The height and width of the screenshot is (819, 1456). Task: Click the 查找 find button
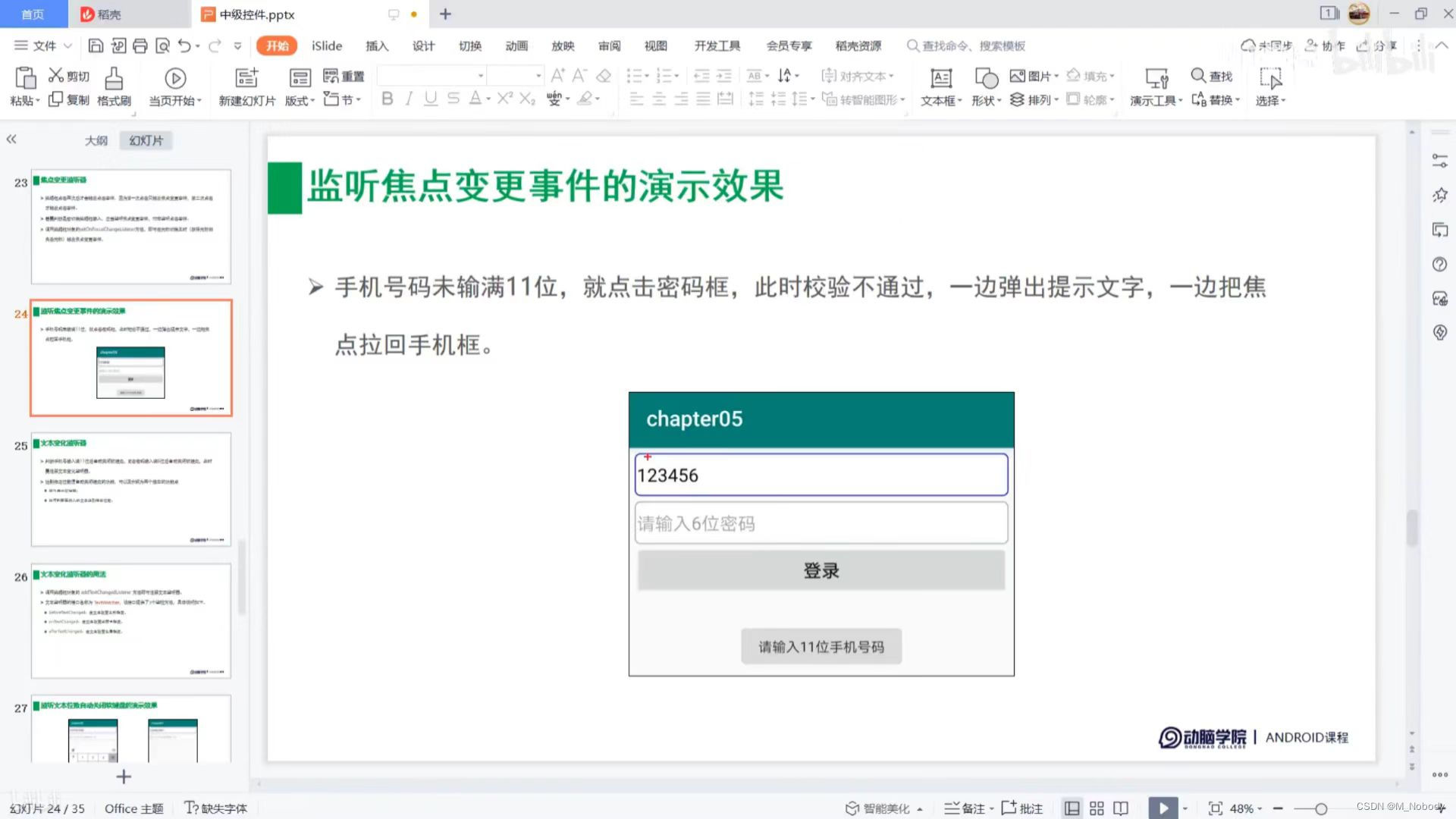[x=1212, y=76]
